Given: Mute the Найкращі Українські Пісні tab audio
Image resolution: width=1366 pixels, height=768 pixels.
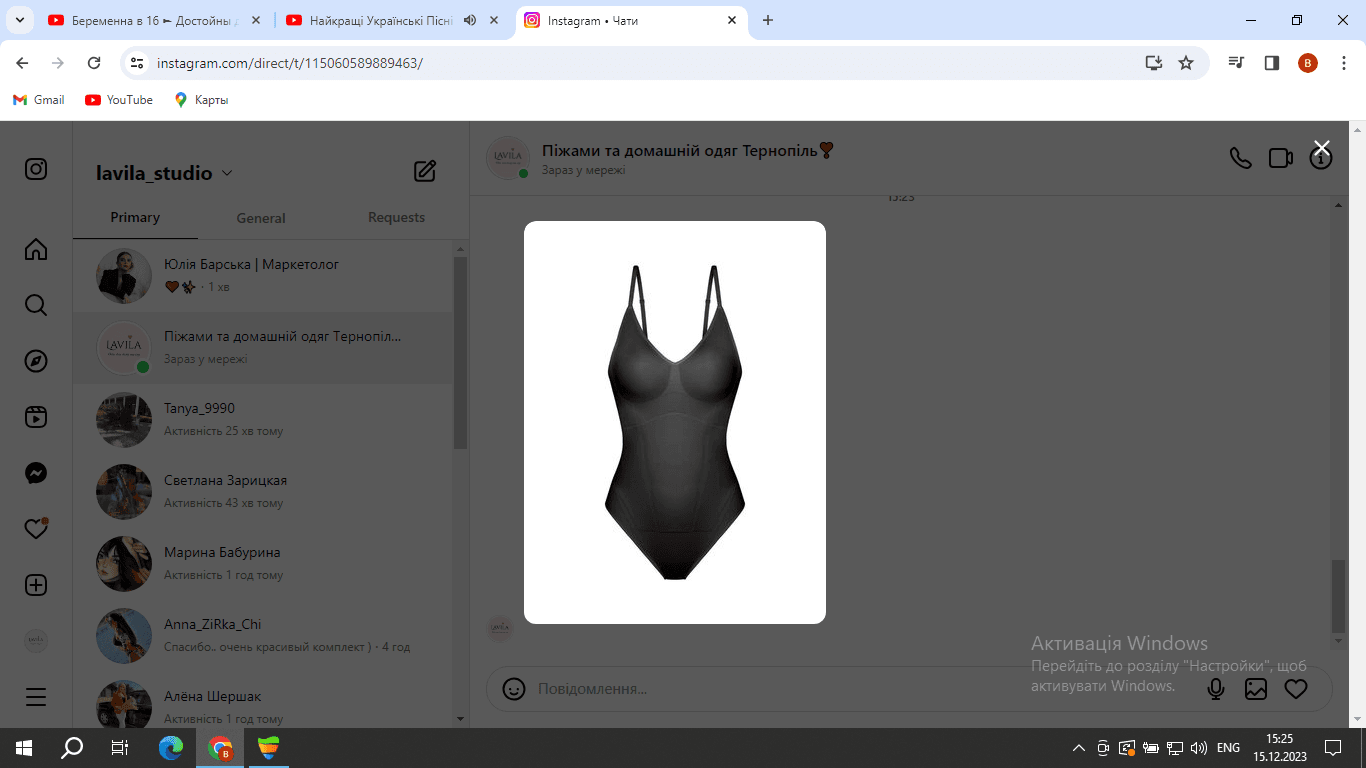Looking at the screenshot, I should click(x=470, y=20).
